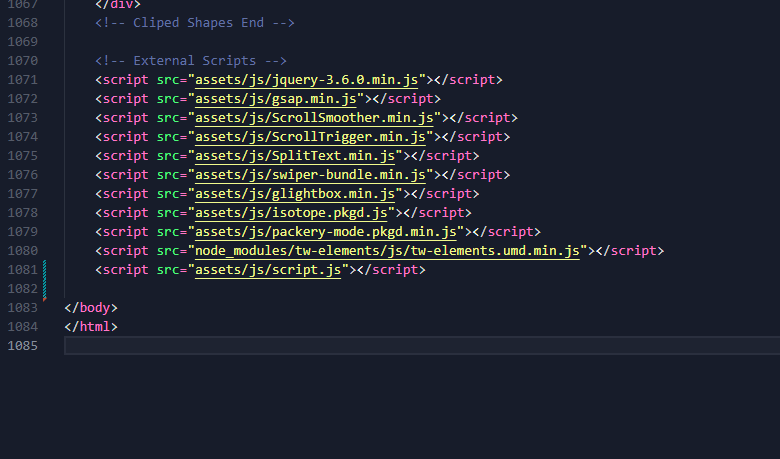Viewport: 780px width, 459px height.
Task: Open the assets/js/jquery-3.6.0.min.js link
Action: [x=306, y=80]
